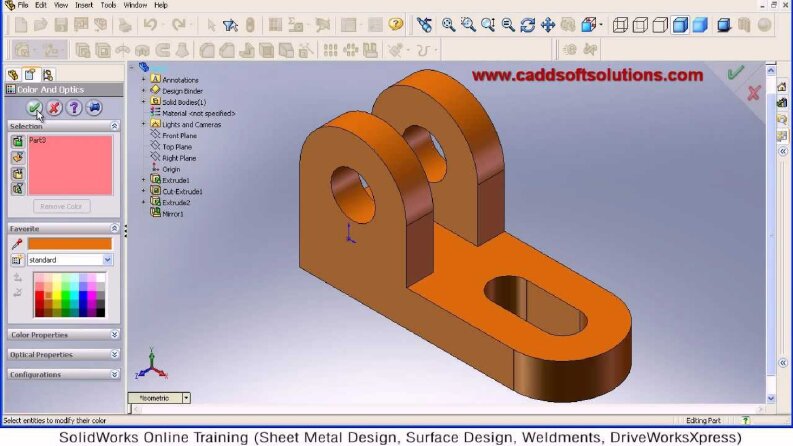Select Extrude2 in the feature tree
The width and height of the screenshot is (793, 446).
[176, 203]
